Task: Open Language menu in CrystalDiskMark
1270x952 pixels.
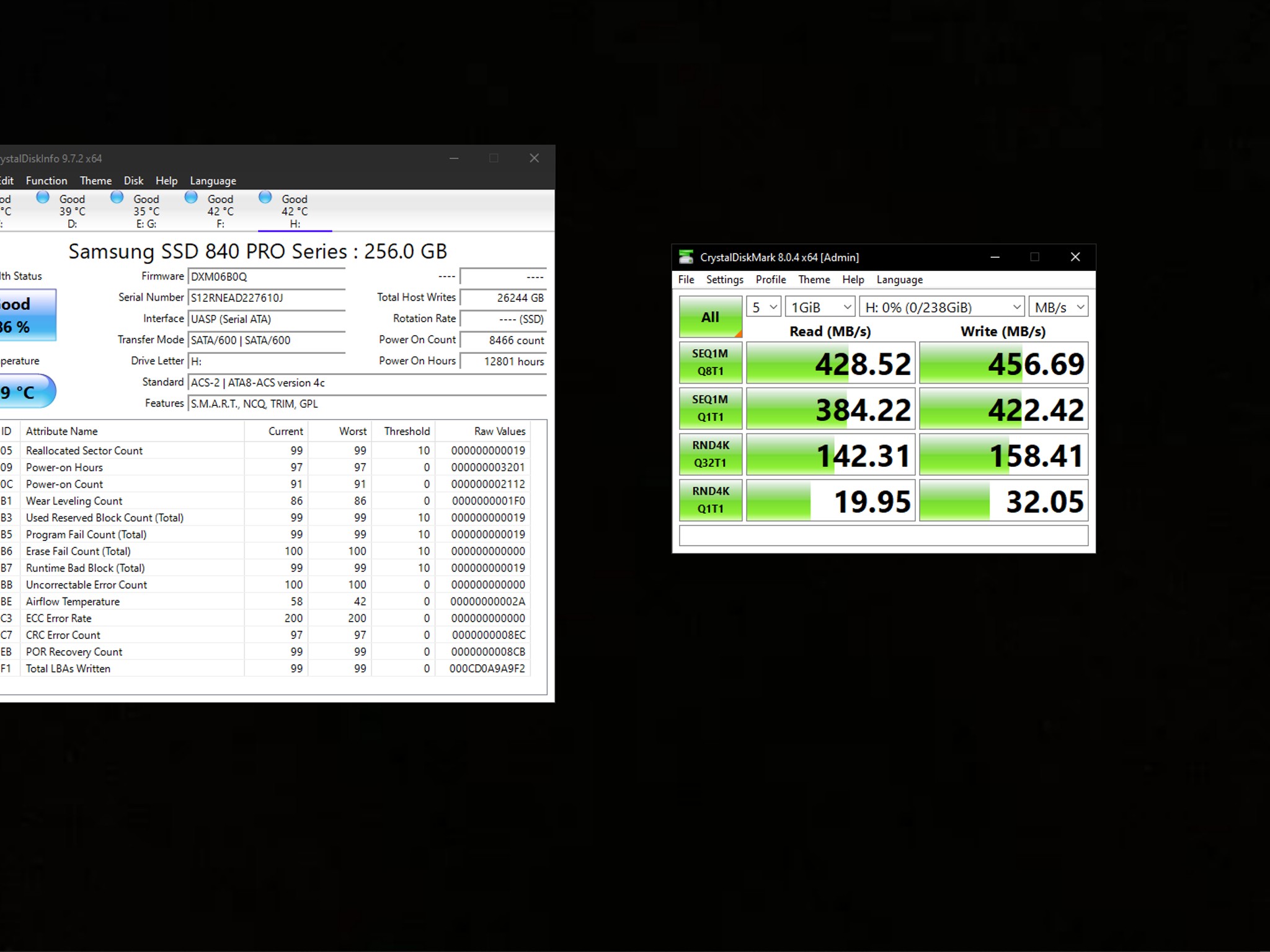Action: (899, 280)
